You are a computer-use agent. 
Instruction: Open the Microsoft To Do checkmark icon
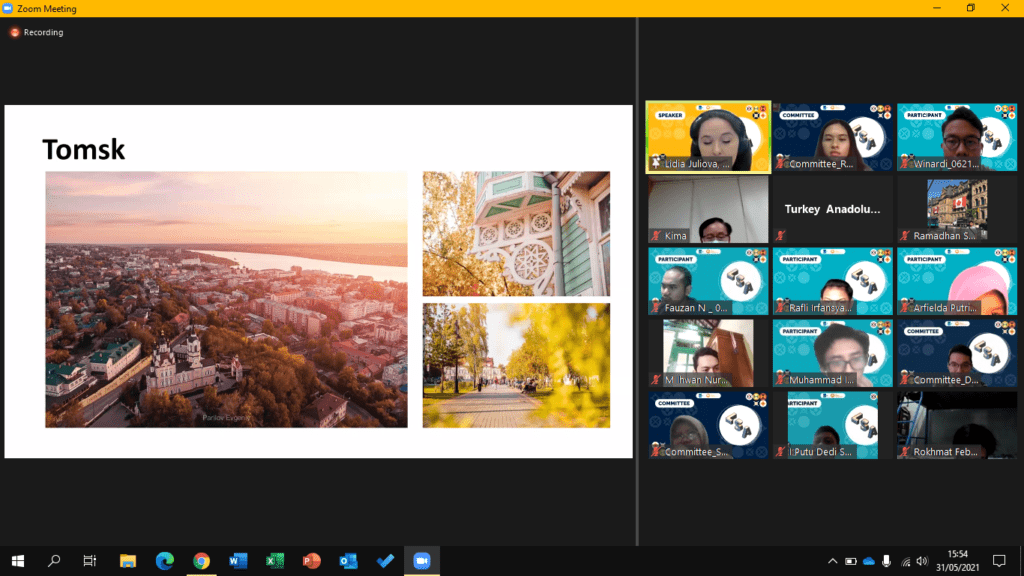[385, 561]
